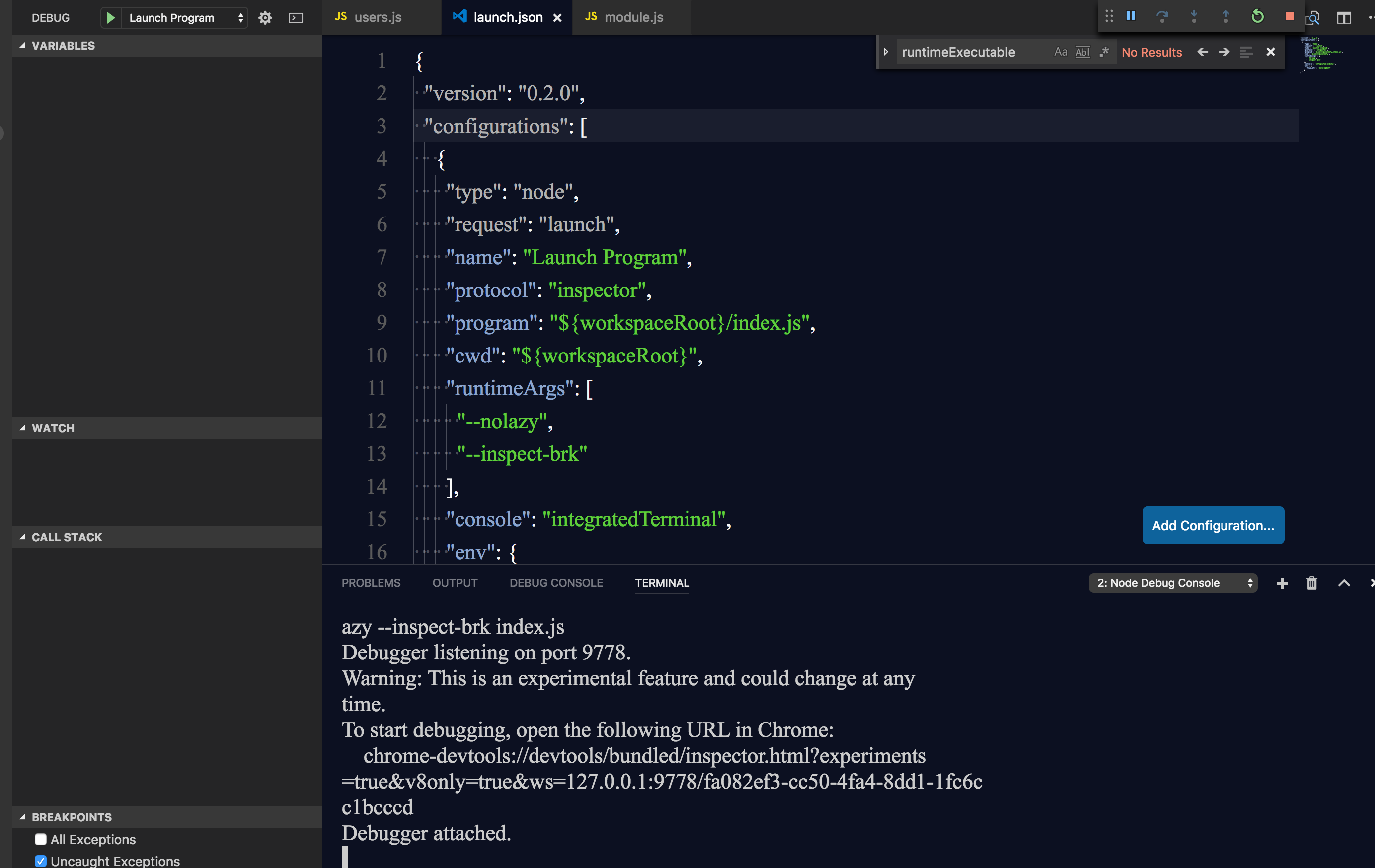
Task: Open the Node Debug Console terminal dropdown
Action: click(1173, 582)
